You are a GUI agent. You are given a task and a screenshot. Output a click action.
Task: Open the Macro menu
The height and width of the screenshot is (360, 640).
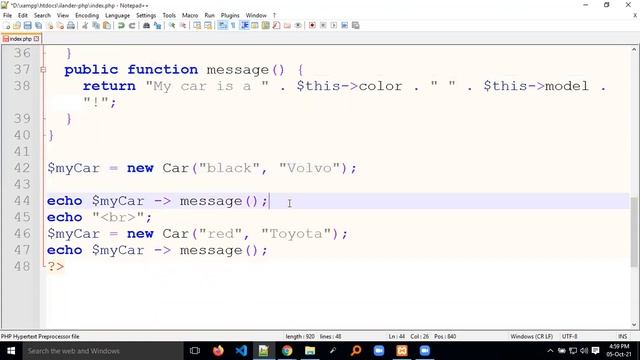pyautogui.click(x=190, y=15)
